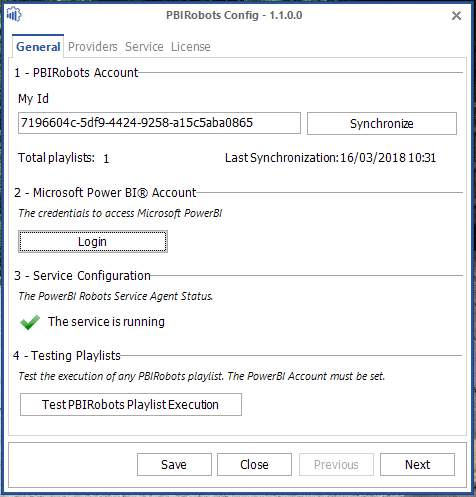Close the PBIRobots Config window with X
This screenshot has height=497, width=476.
coord(456,15)
